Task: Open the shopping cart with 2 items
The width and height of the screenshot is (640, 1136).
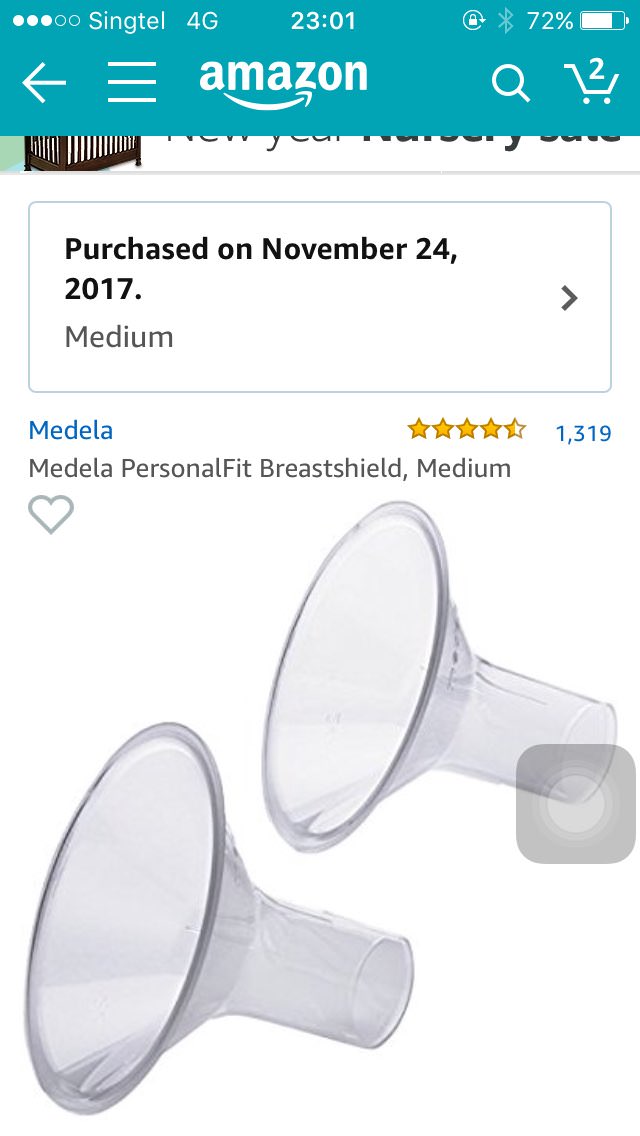Action: click(x=591, y=81)
